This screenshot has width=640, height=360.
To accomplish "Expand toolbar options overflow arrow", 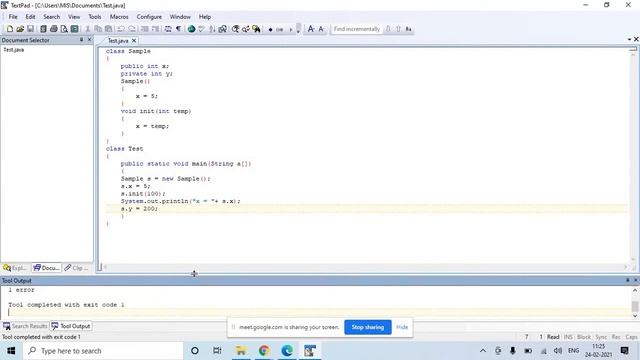I will pyautogui.click(x=298, y=29).
